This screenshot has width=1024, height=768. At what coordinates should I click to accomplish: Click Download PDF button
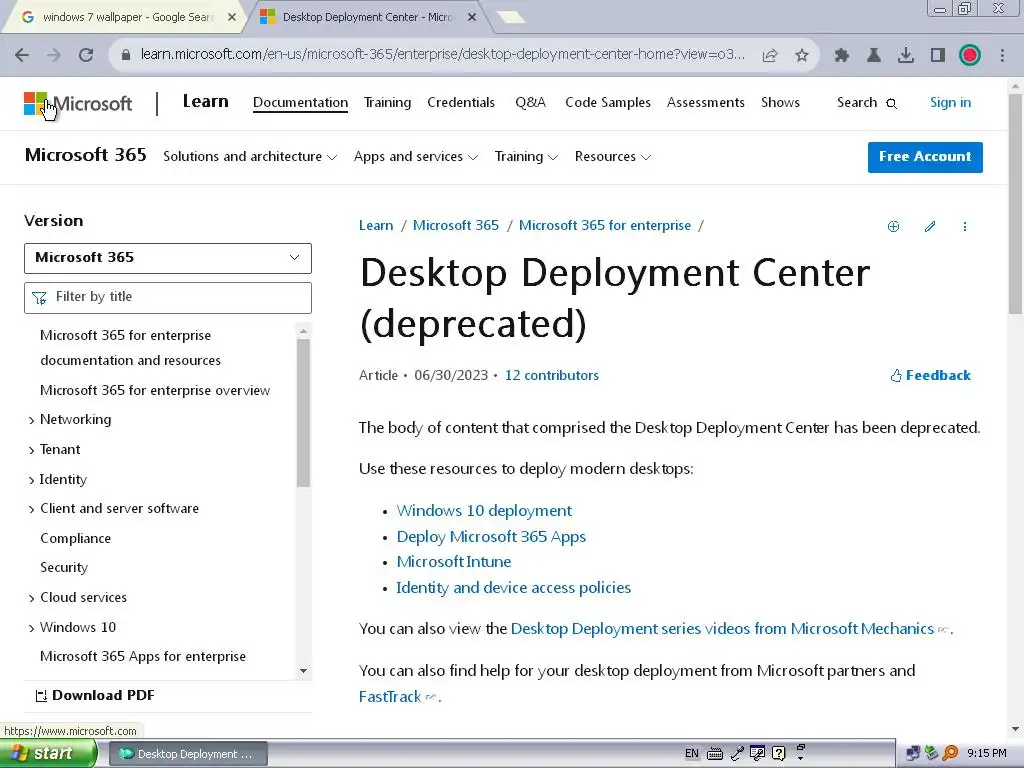pyautogui.click(x=95, y=696)
